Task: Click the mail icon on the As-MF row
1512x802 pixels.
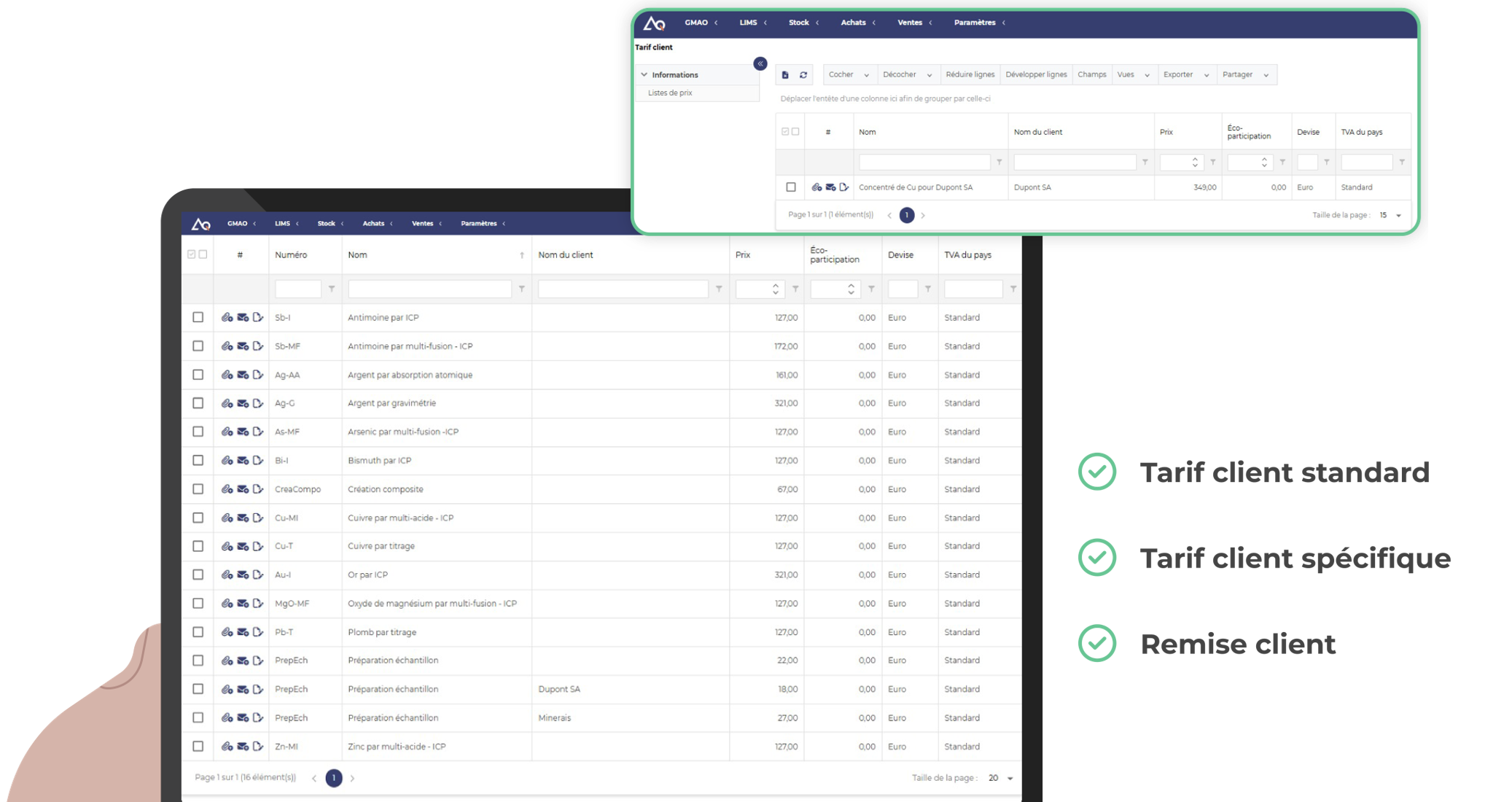Action: [243, 432]
